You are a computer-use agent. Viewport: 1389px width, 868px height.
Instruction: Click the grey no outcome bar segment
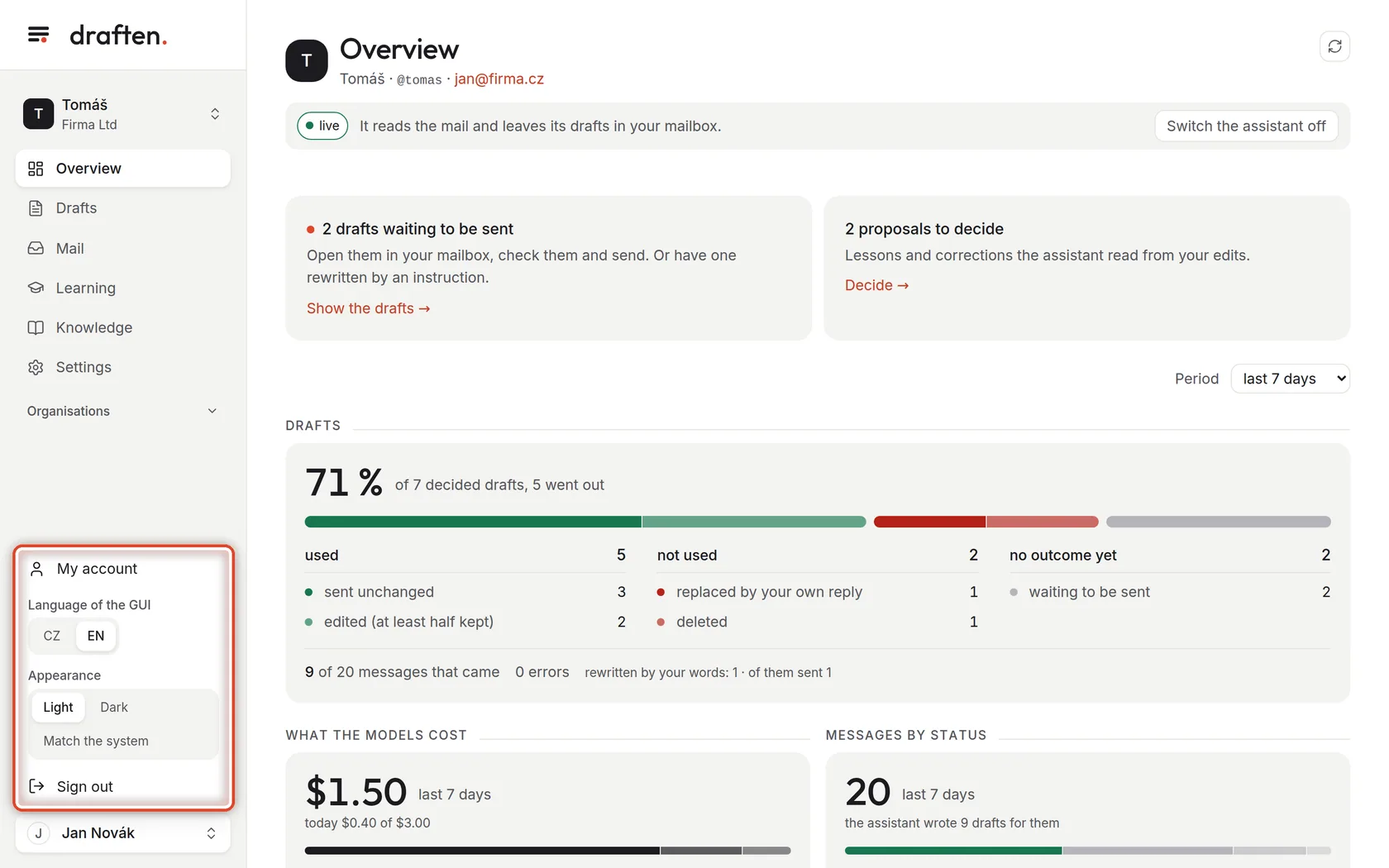[1219, 522]
